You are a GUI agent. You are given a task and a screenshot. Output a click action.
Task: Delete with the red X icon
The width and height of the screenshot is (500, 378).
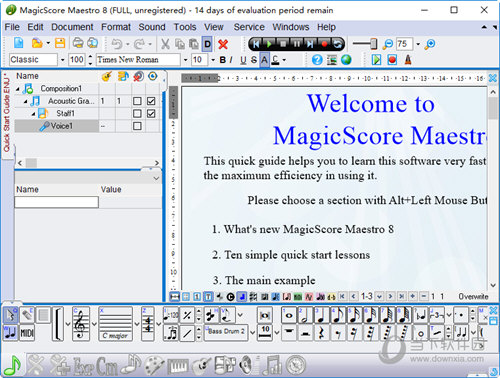(x=223, y=44)
